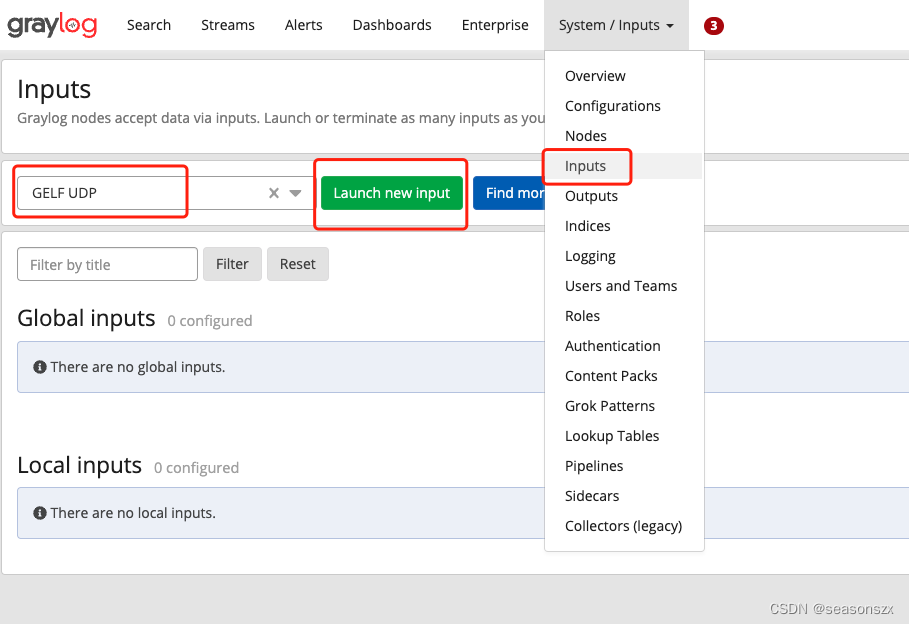Click the There are no local inputs message
Viewport: 909px width, 624px height.
[x=133, y=513]
